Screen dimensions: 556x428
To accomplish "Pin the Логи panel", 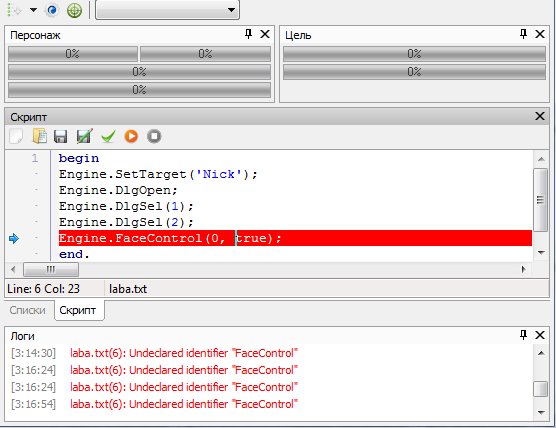I will click(x=523, y=335).
